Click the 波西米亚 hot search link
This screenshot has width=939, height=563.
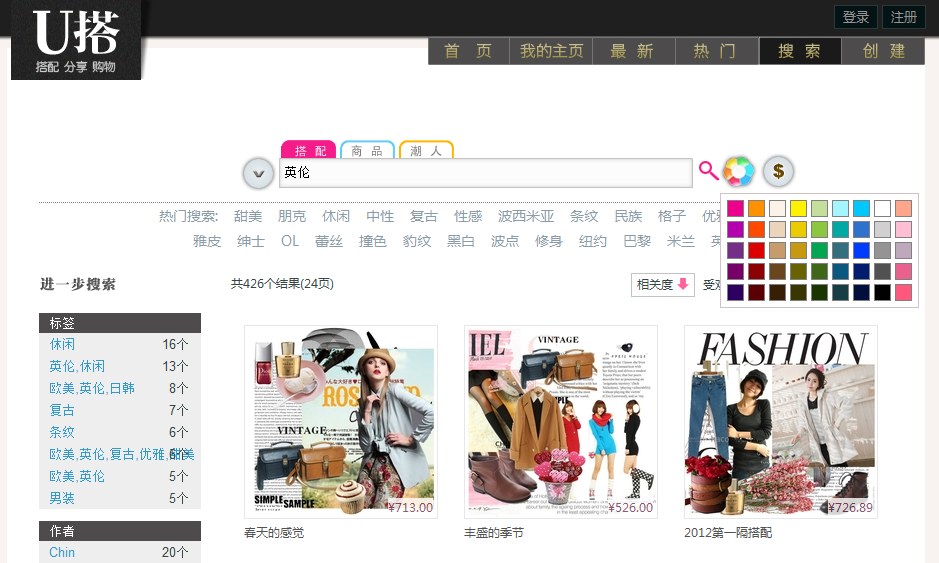525,216
